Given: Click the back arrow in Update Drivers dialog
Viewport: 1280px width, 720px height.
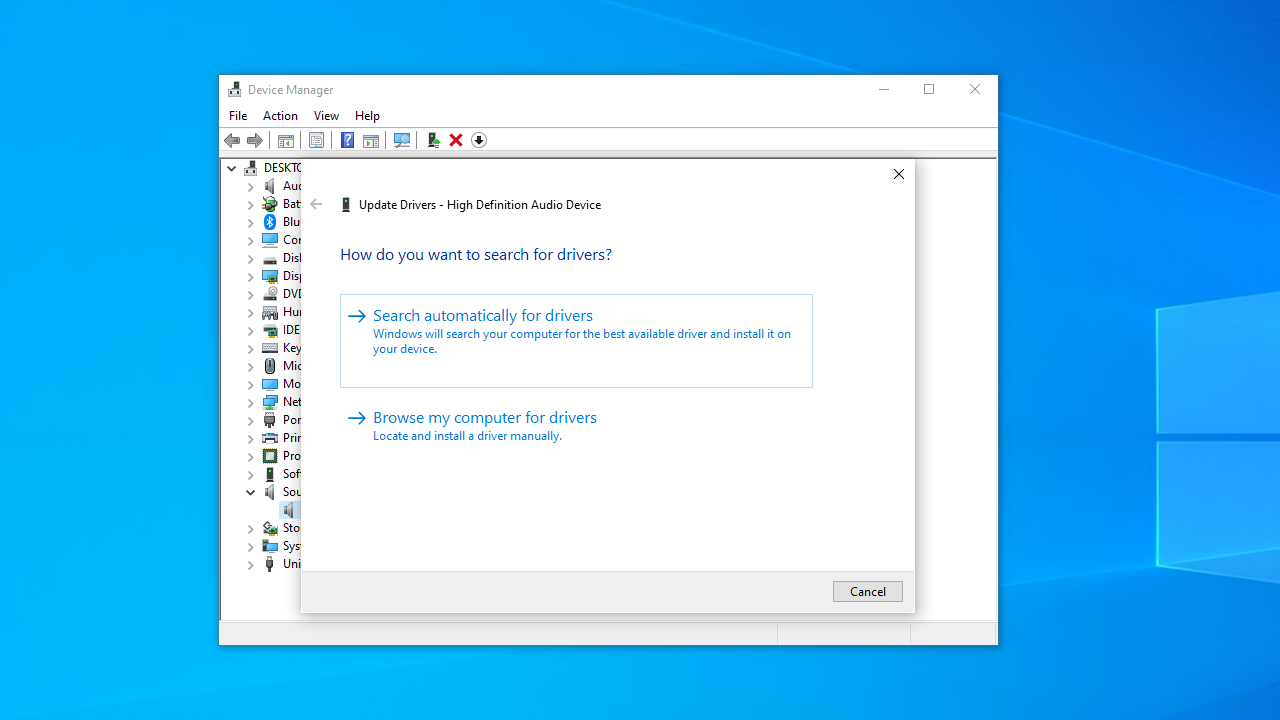Looking at the screenshot, I should [316, 204].
